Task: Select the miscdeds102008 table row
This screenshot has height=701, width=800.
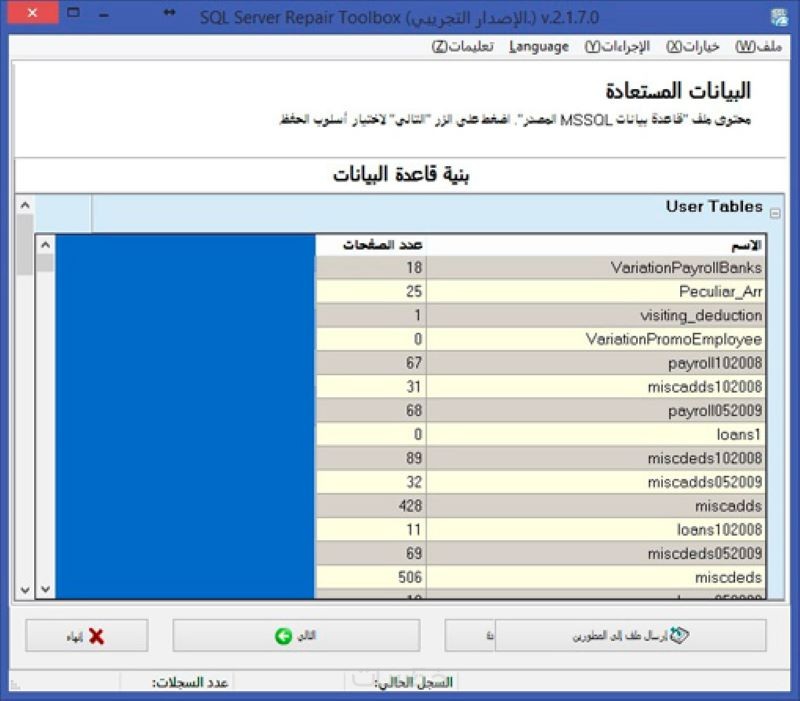Action: pos(541,458)
